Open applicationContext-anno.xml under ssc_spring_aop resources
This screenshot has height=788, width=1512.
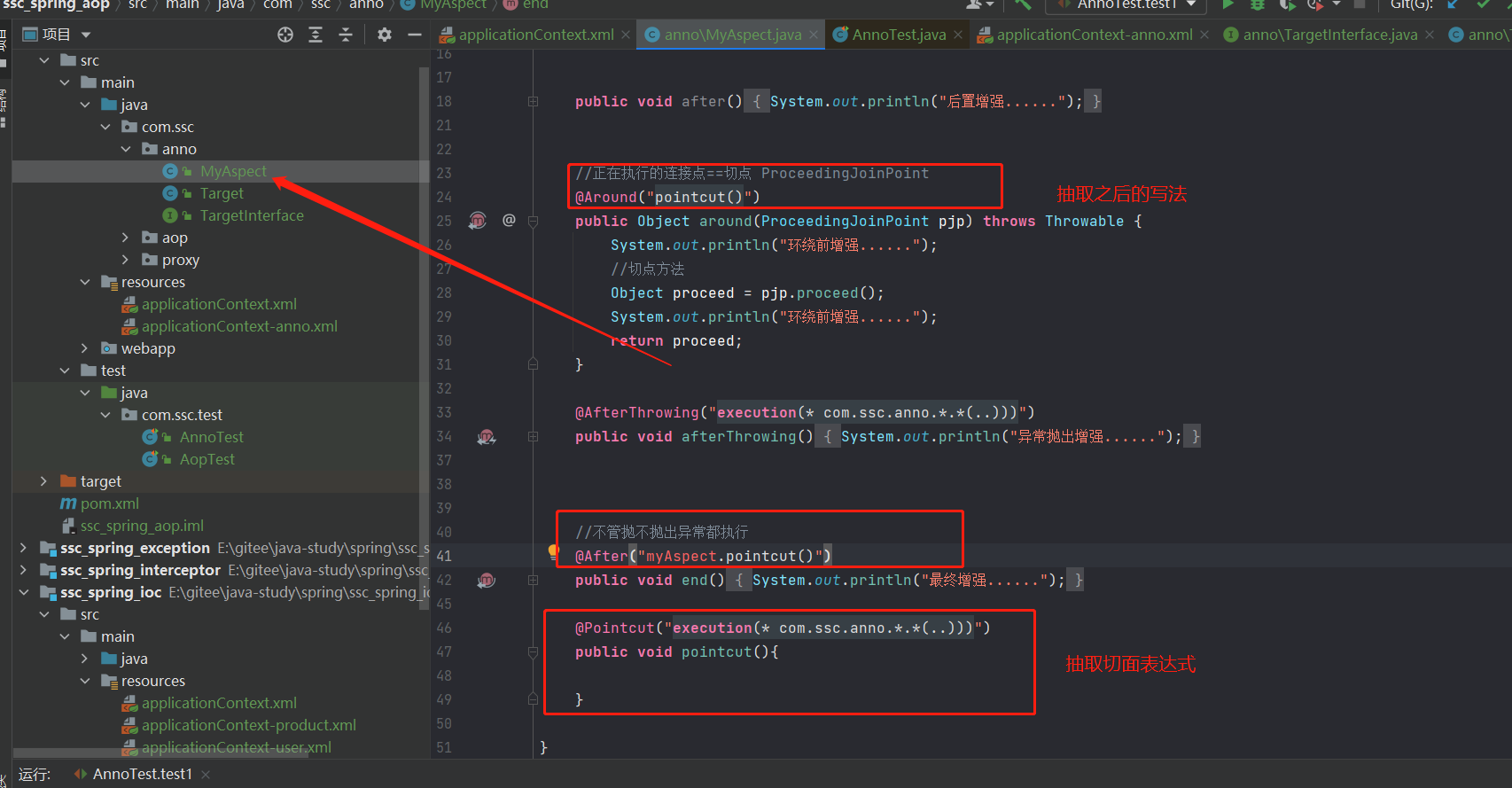(x=239, y=326)
